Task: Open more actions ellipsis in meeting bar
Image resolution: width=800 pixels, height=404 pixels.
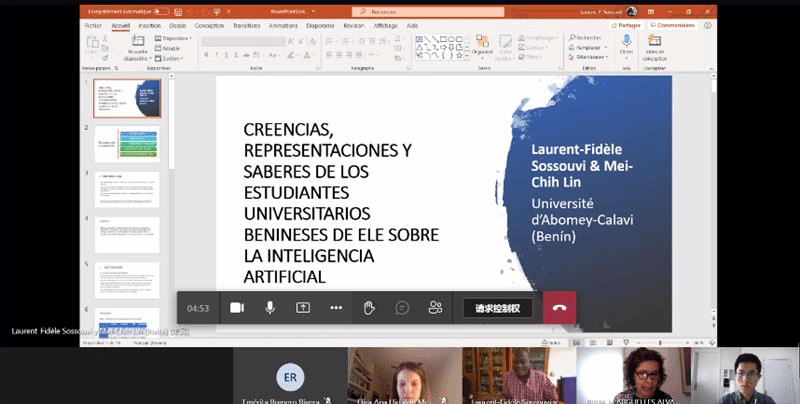Action: [x=336, y=308]
